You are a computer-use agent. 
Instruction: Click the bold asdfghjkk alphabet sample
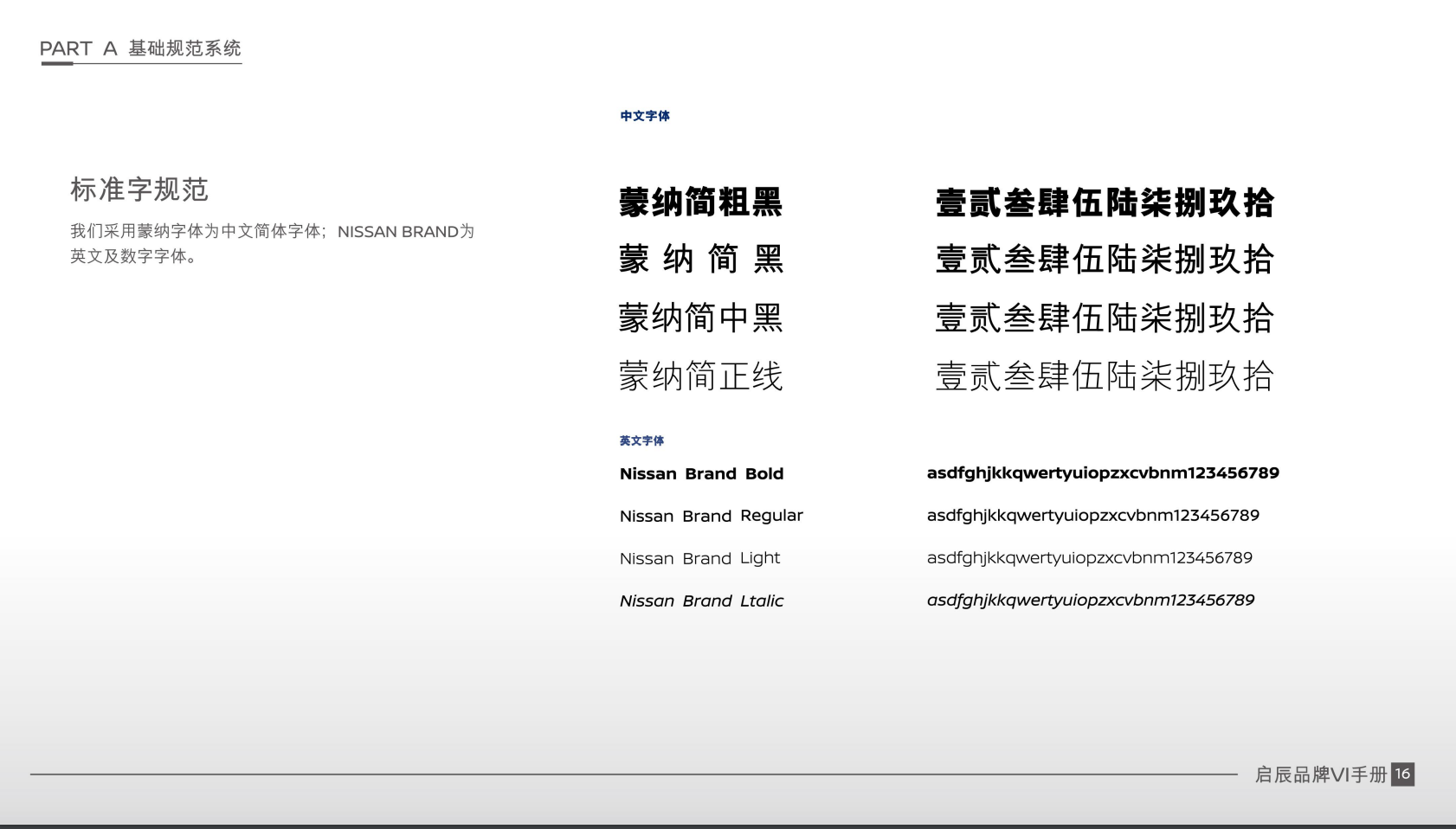coord(1103,473)
